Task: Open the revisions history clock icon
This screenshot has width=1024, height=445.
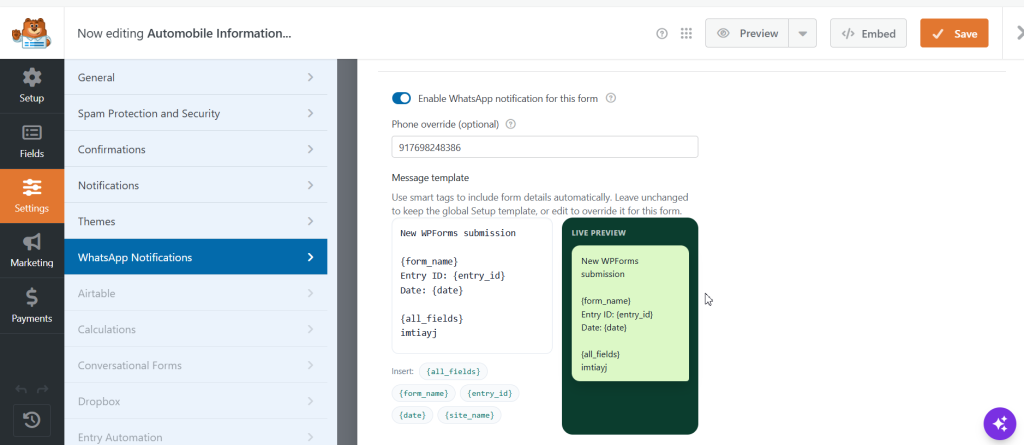Action: [32, 420]
